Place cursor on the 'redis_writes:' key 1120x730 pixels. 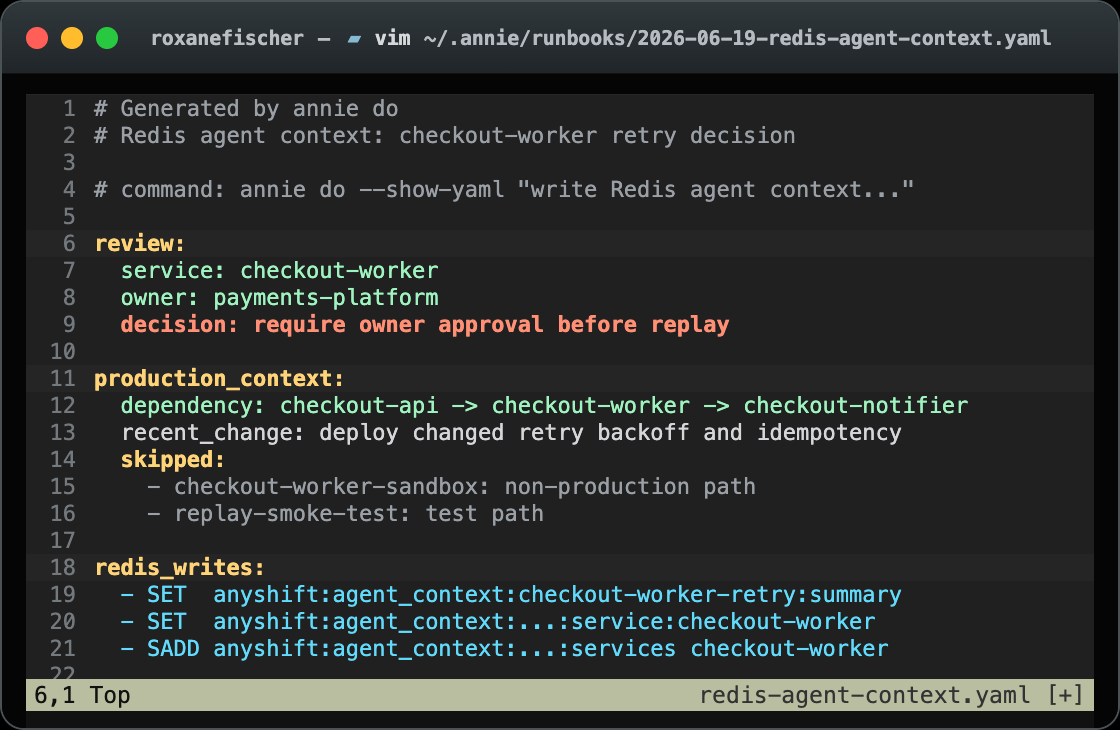pos(179,567)
